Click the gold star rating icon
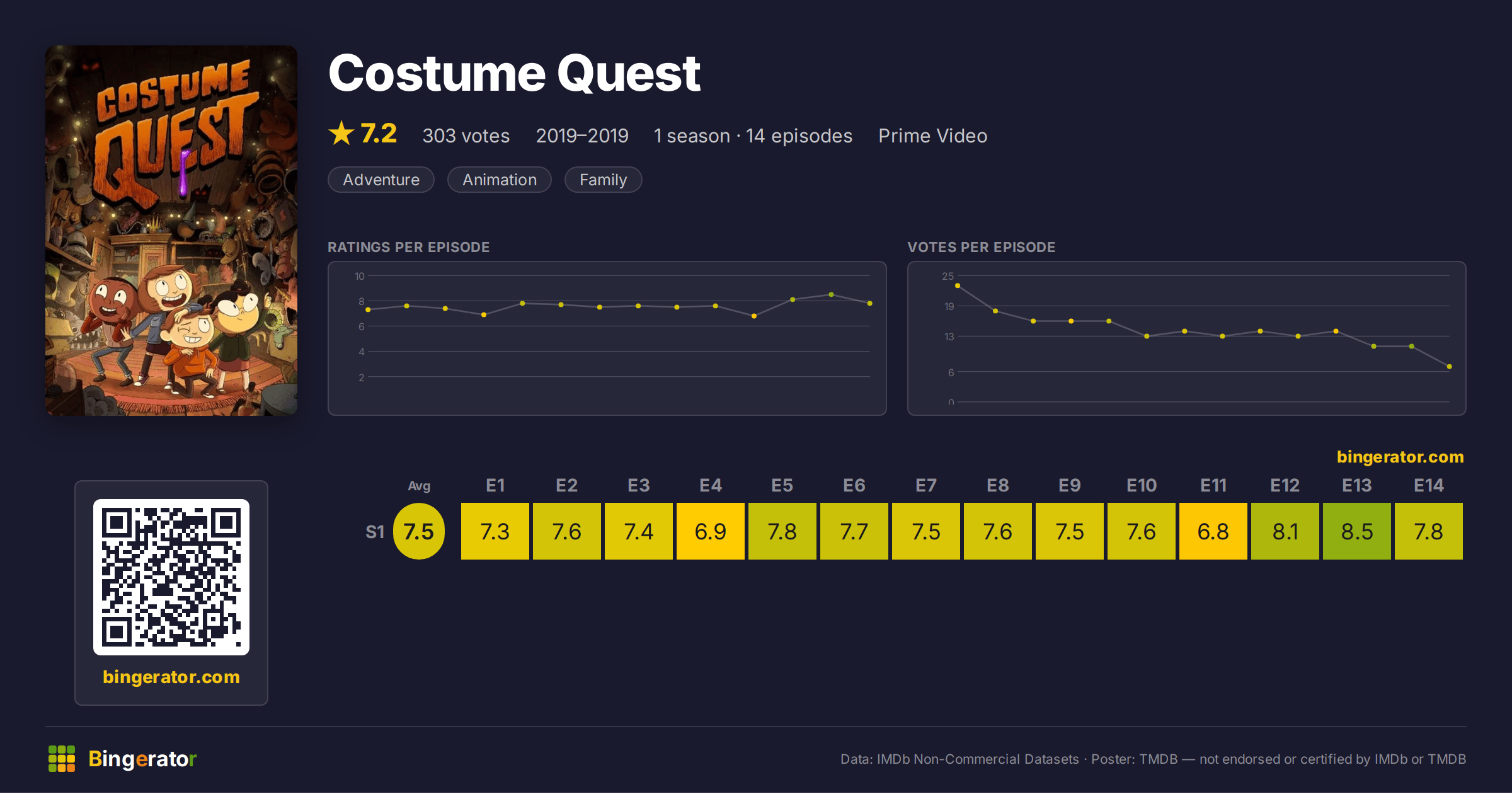The image size is (1512, 794). pyautogui.click(x=341, y=134)
